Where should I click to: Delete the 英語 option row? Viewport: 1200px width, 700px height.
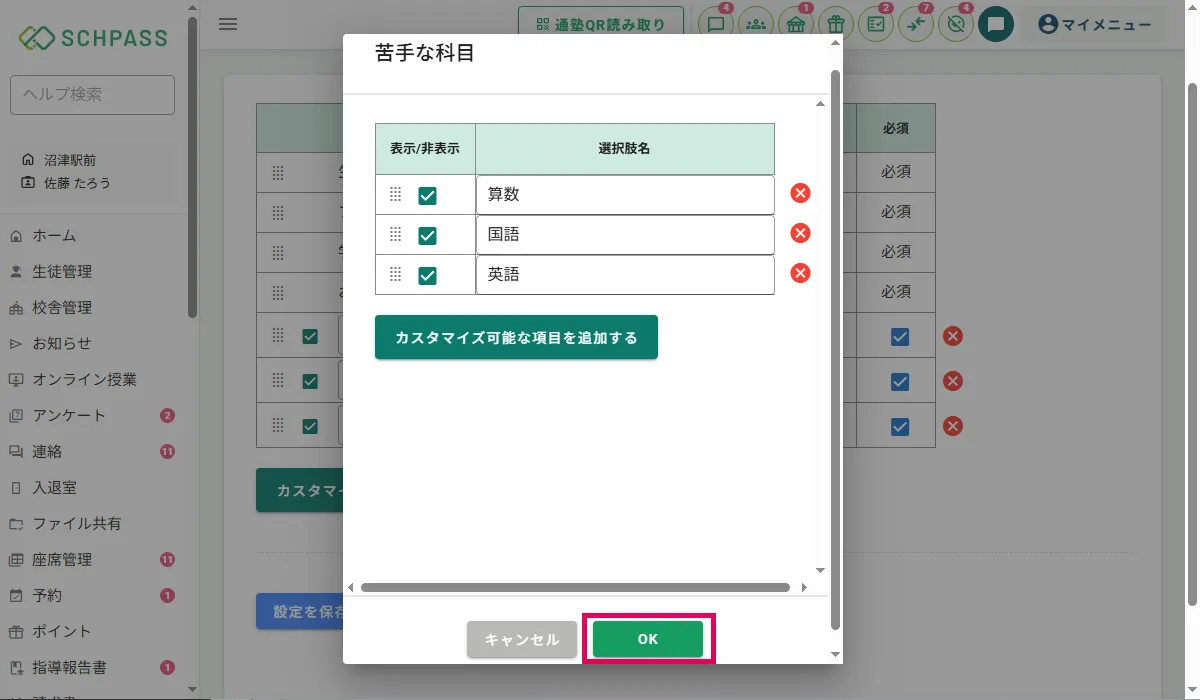tap(800, 273)
